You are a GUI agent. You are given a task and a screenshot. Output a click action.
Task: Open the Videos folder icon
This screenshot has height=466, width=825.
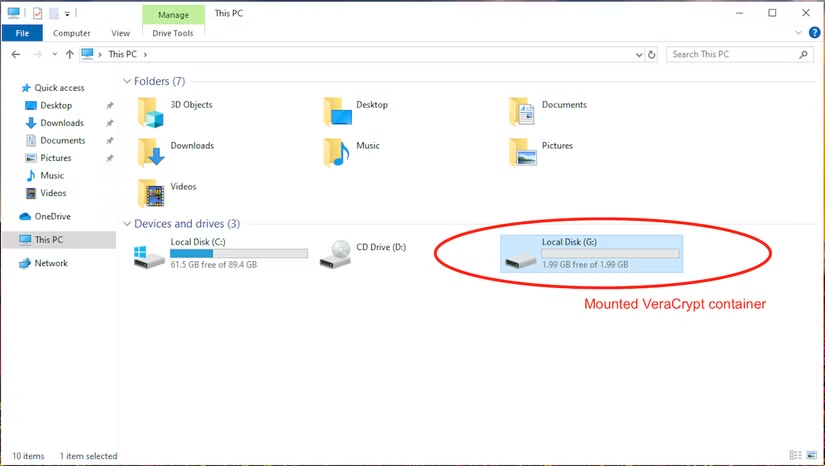pos(151,193)
